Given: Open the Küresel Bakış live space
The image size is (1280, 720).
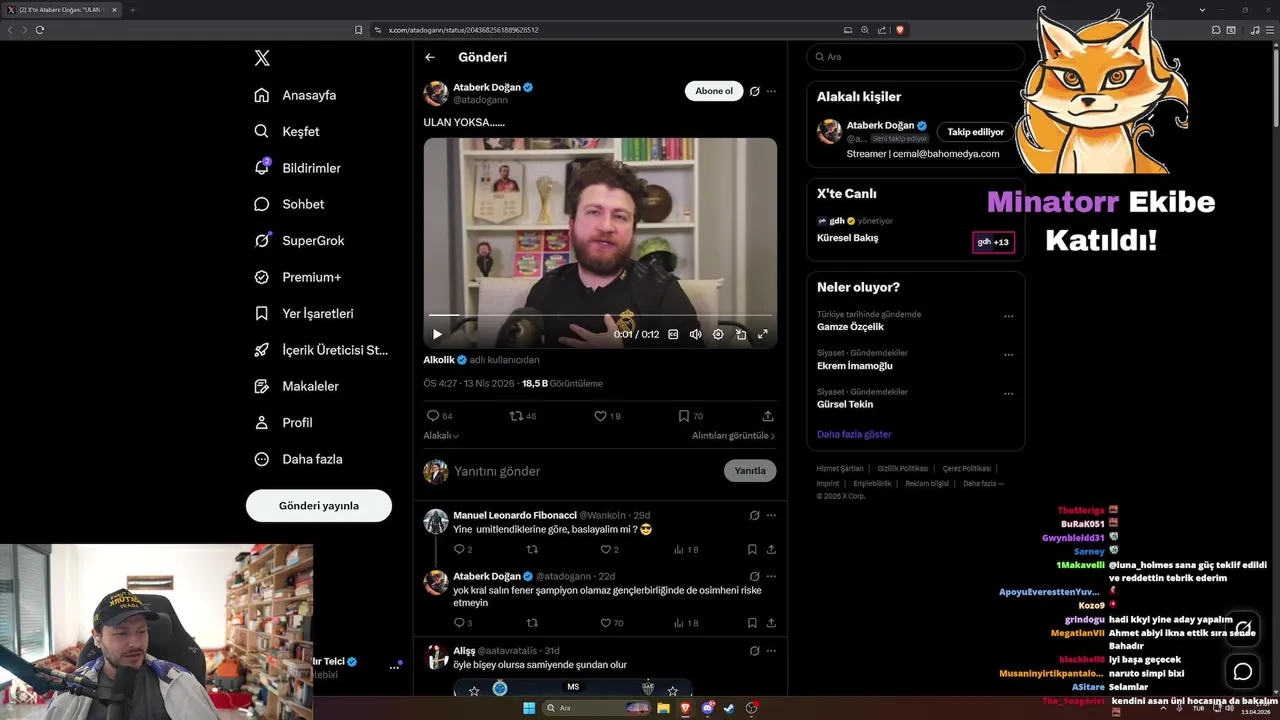Looking at the screenshot, I should (848, 238).
